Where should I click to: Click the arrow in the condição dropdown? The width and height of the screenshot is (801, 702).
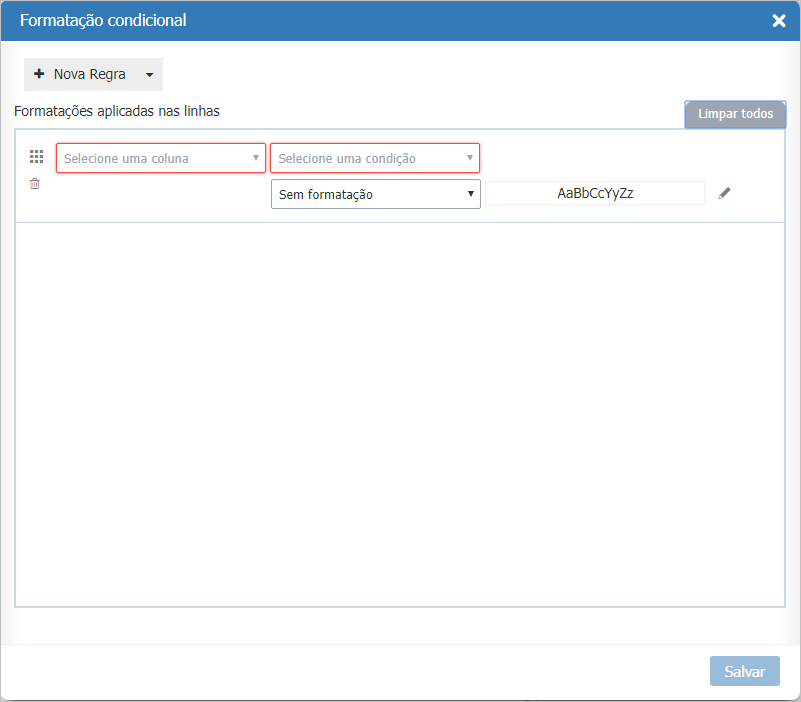470,158
